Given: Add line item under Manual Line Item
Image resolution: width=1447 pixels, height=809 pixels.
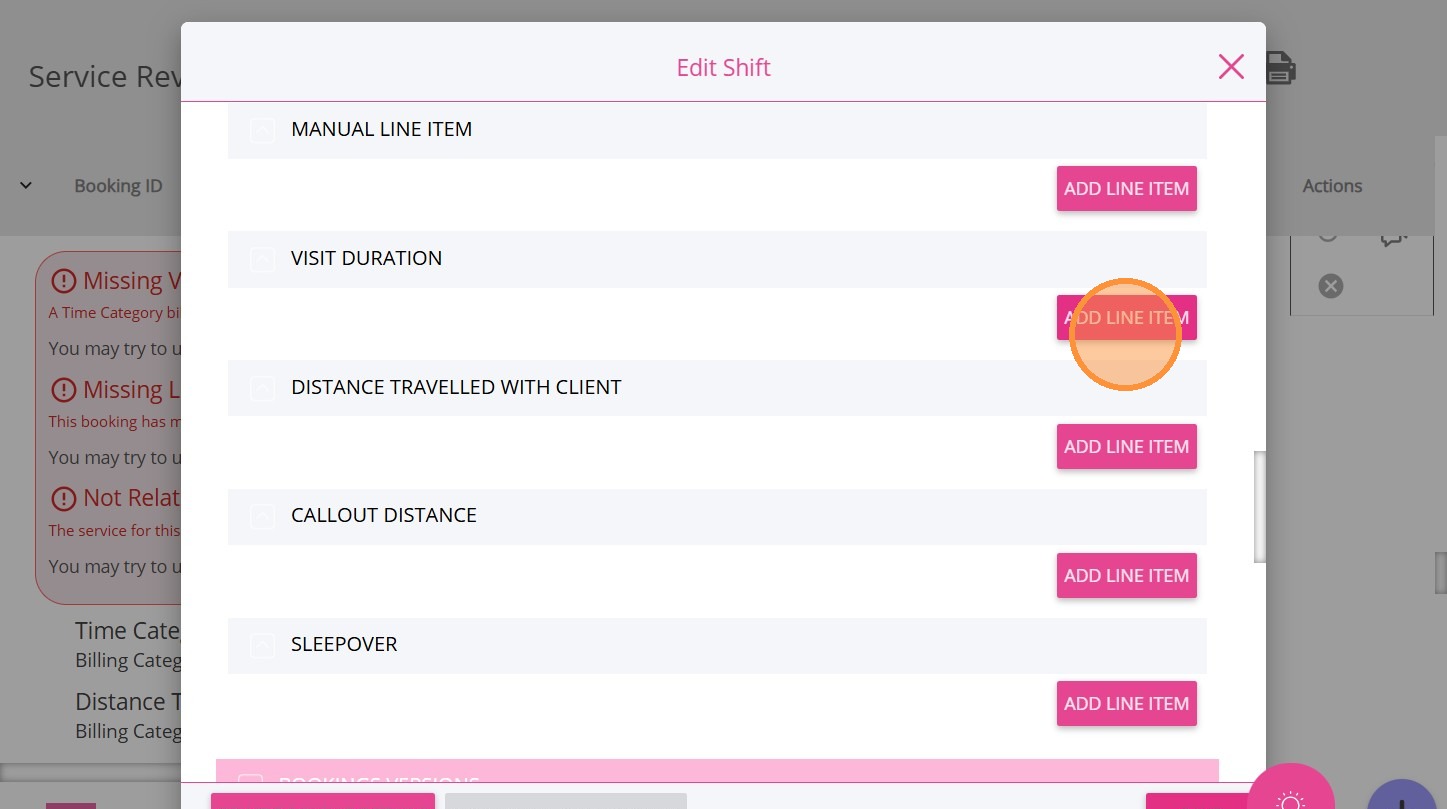Looking at the screenshot, I should click(1126, 188).
